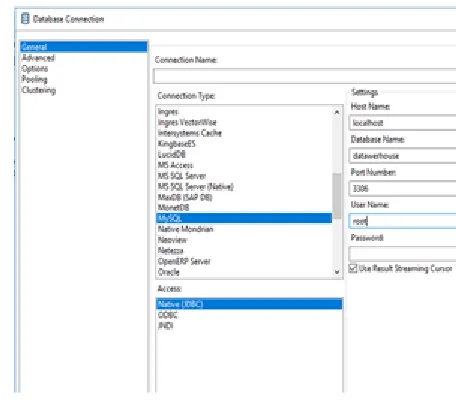Select Ingres VectorWise connection type

pos(187,122)
